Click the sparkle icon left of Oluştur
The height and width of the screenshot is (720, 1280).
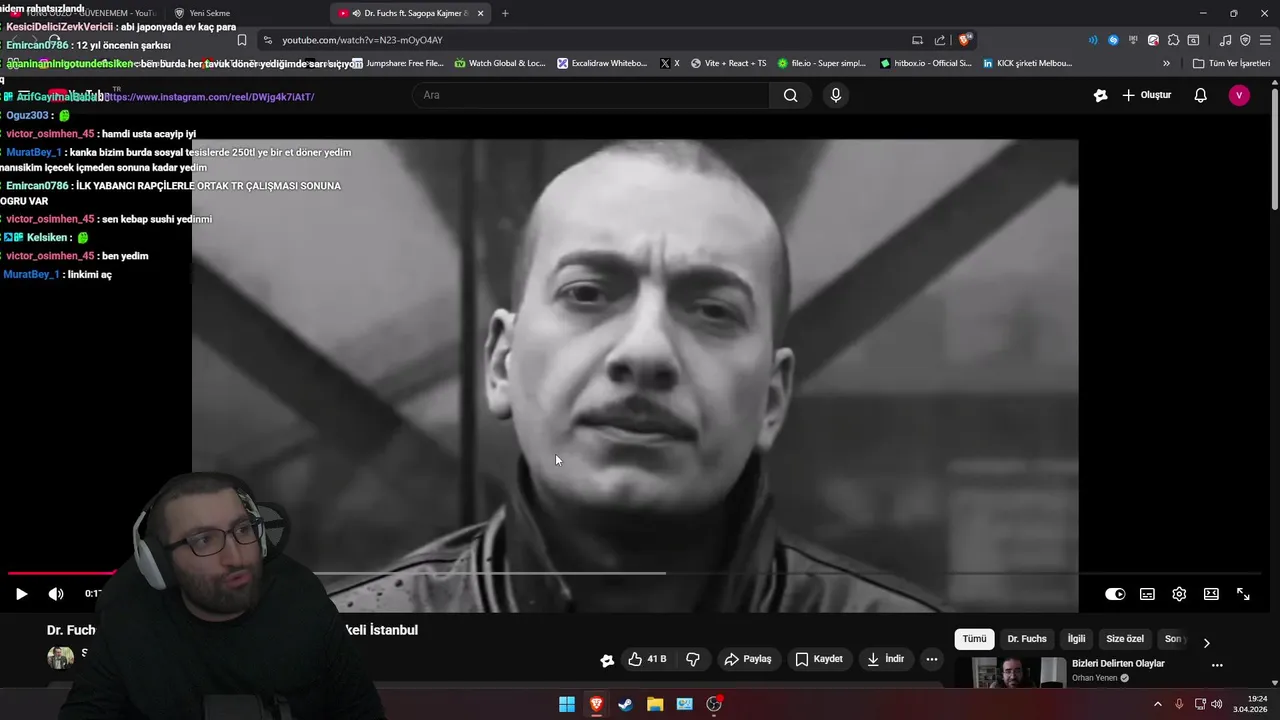pos(1100,95)
